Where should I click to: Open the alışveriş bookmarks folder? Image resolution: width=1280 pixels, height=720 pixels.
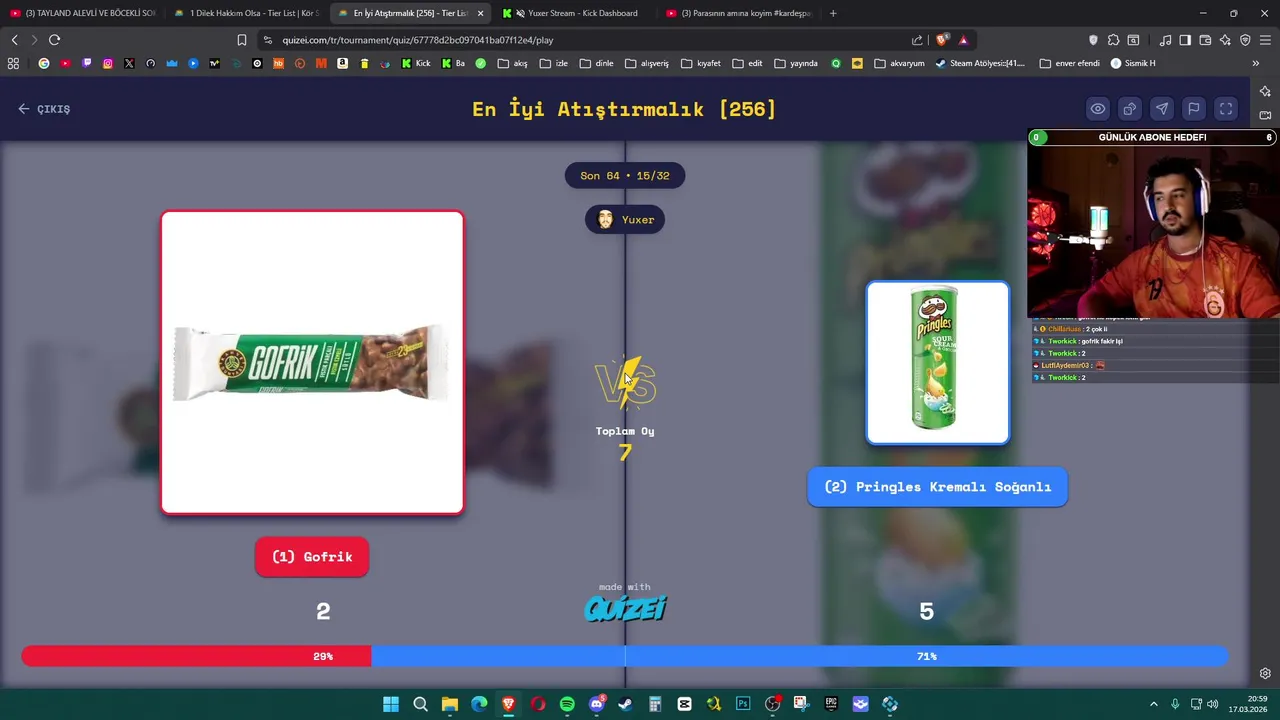[x=647, y=63]
